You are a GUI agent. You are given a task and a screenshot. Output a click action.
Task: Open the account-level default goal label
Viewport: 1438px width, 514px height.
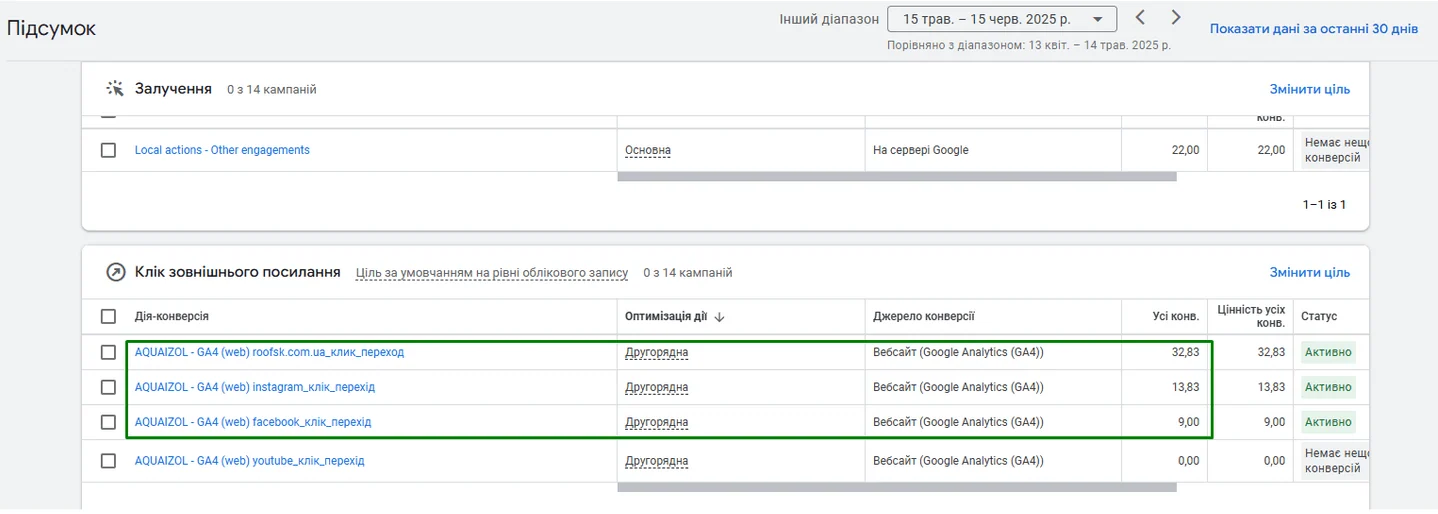click(x=492, y=272)
